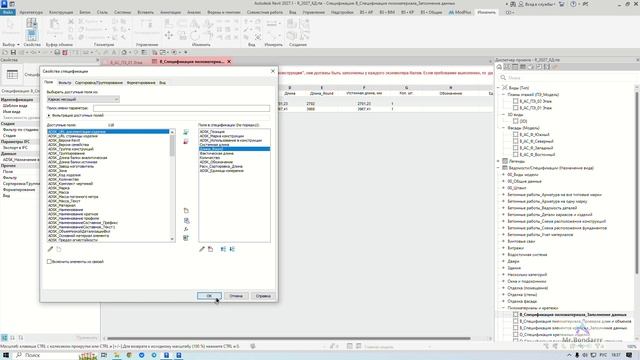Close the active schedule view tab

229,62
